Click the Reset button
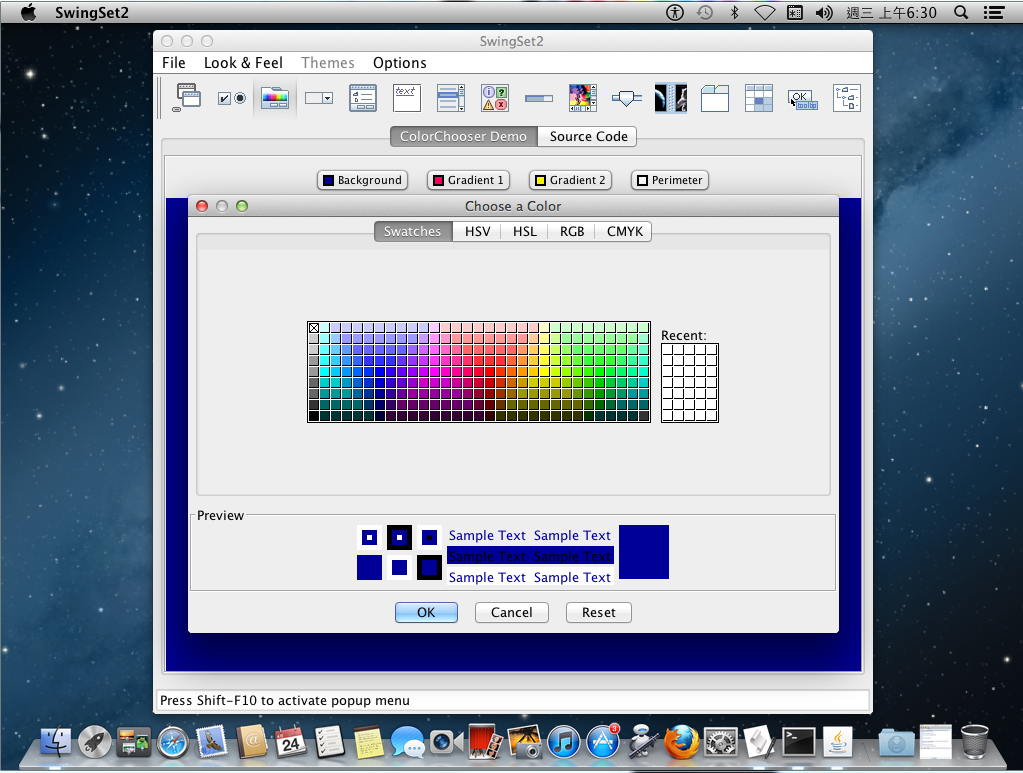 [598, 612]
